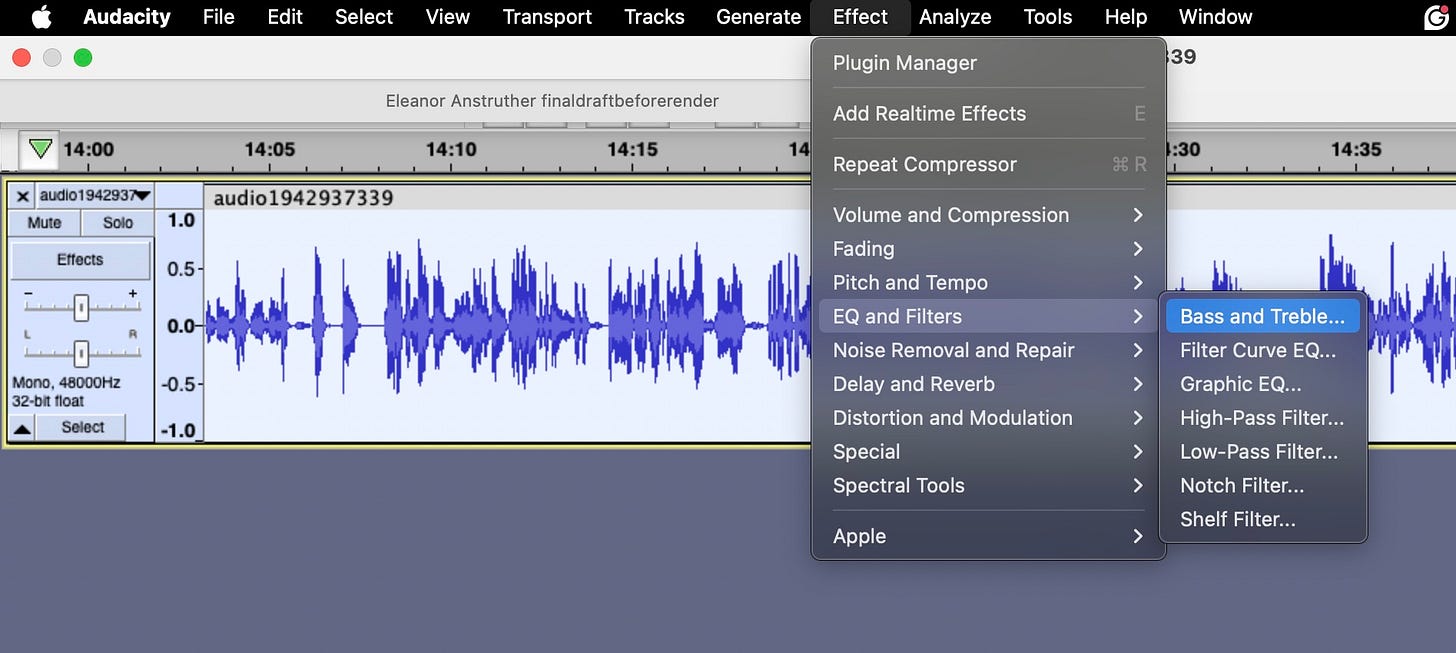Expand Volume and Compression submenu
Viewport: 1456px width, 653px height.
pos(988,215)
